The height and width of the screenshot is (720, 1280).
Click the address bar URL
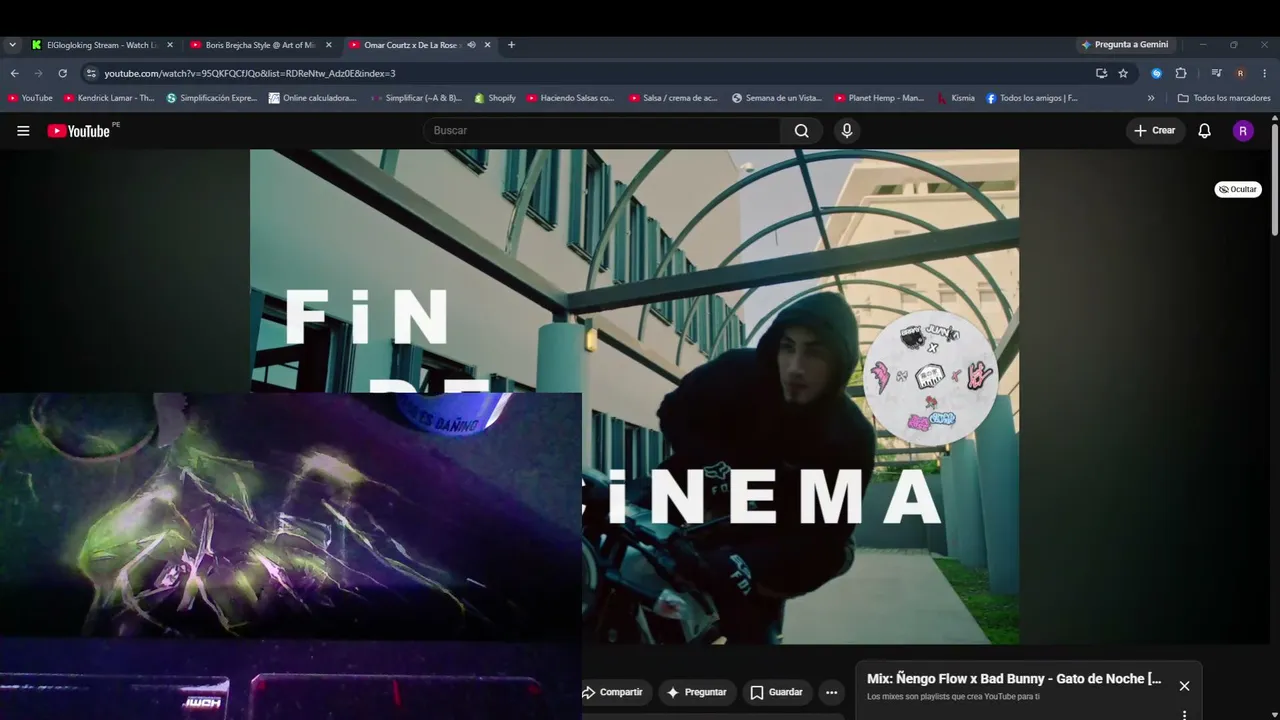pos(250,73)
